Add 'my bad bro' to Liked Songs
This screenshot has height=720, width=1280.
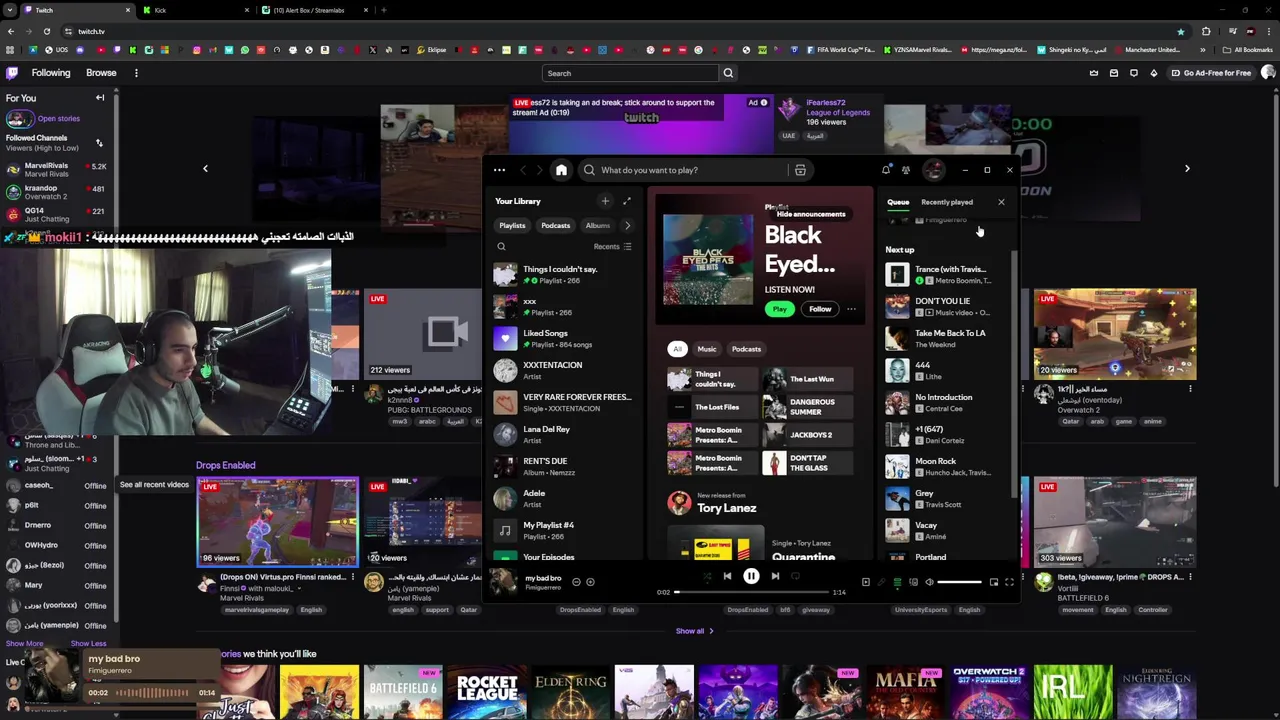(590, 582)
